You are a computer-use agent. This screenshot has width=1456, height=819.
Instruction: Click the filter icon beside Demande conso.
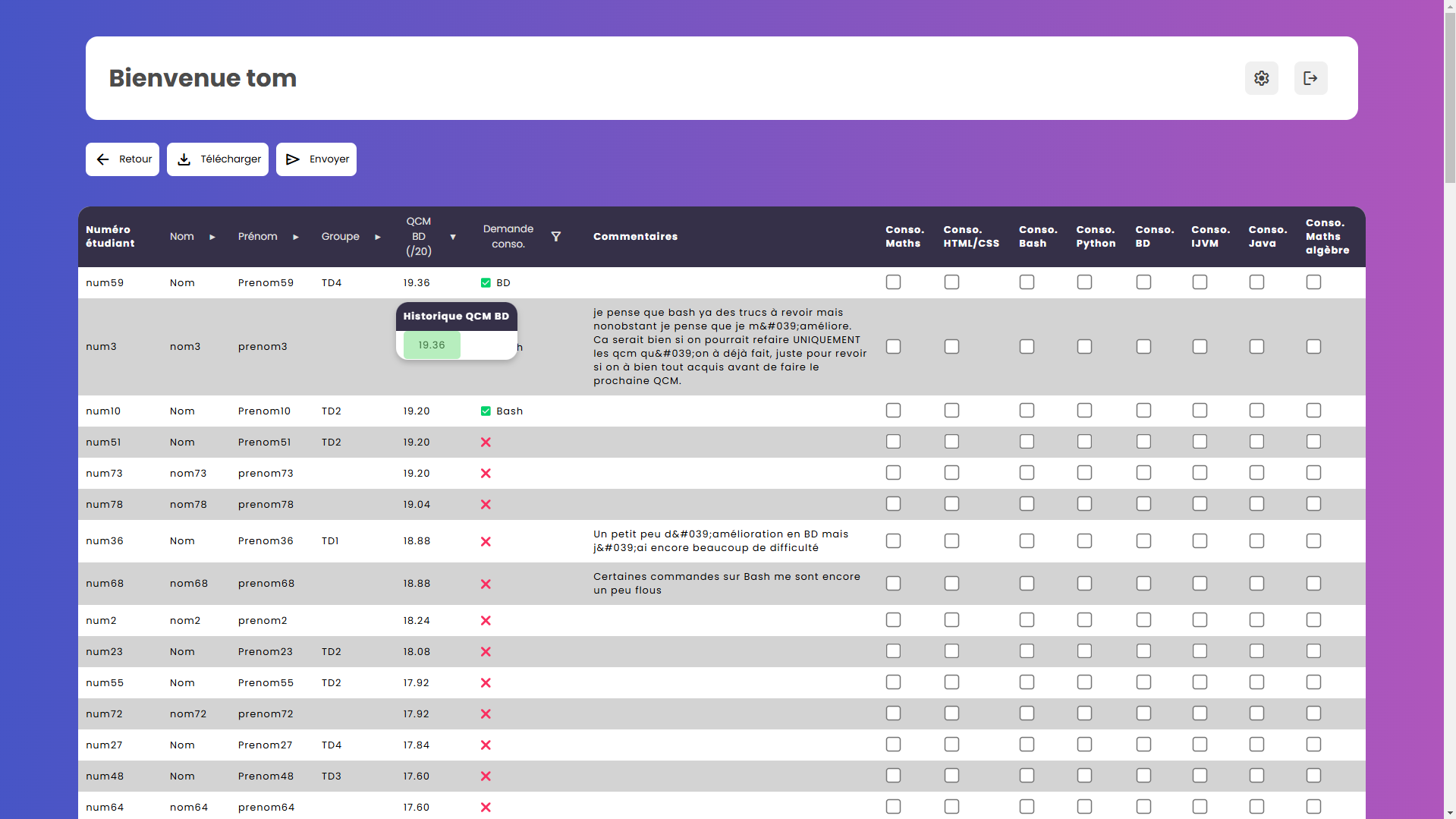click(555, 237)
